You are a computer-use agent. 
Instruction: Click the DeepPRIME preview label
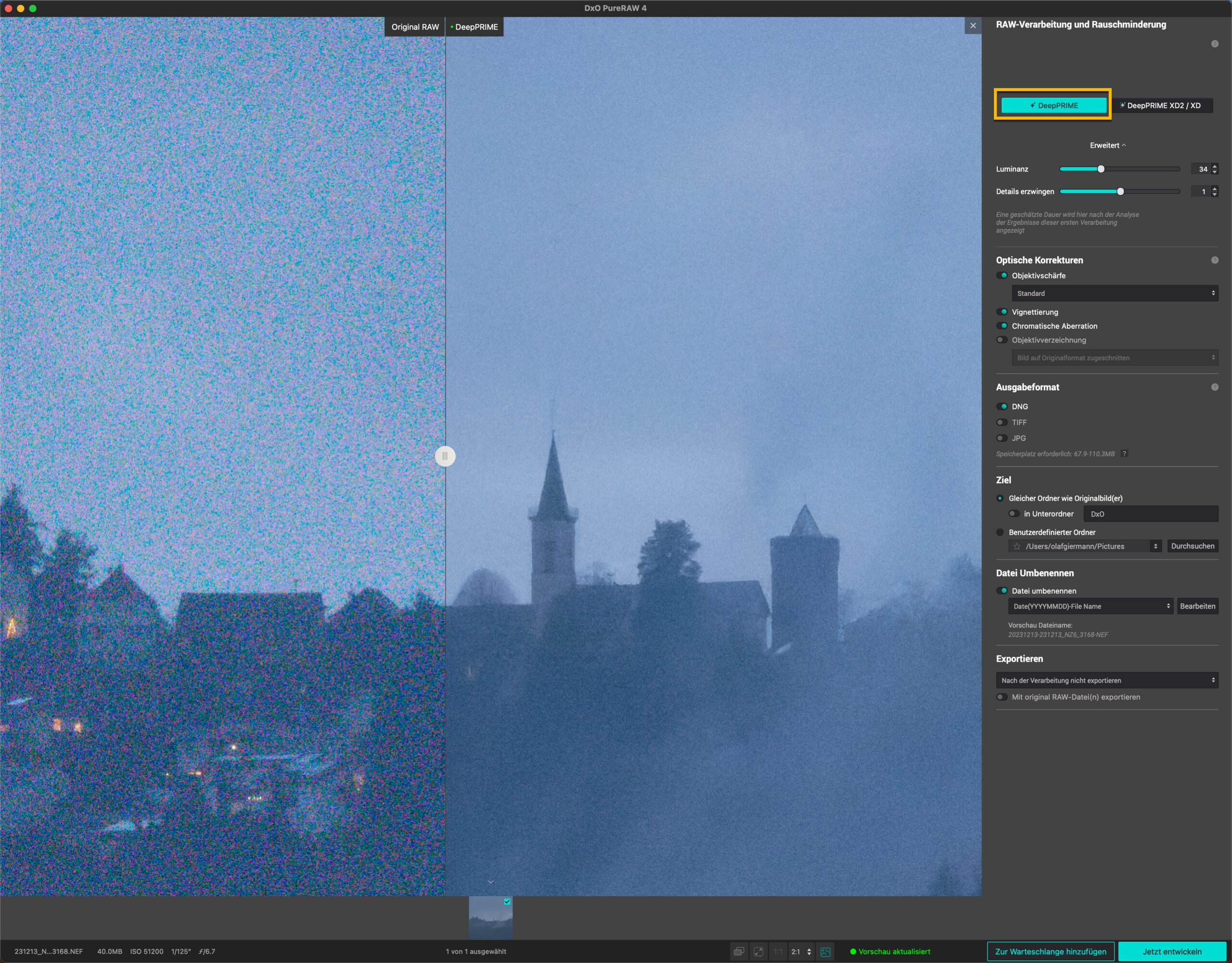click(x=475, y=27)
